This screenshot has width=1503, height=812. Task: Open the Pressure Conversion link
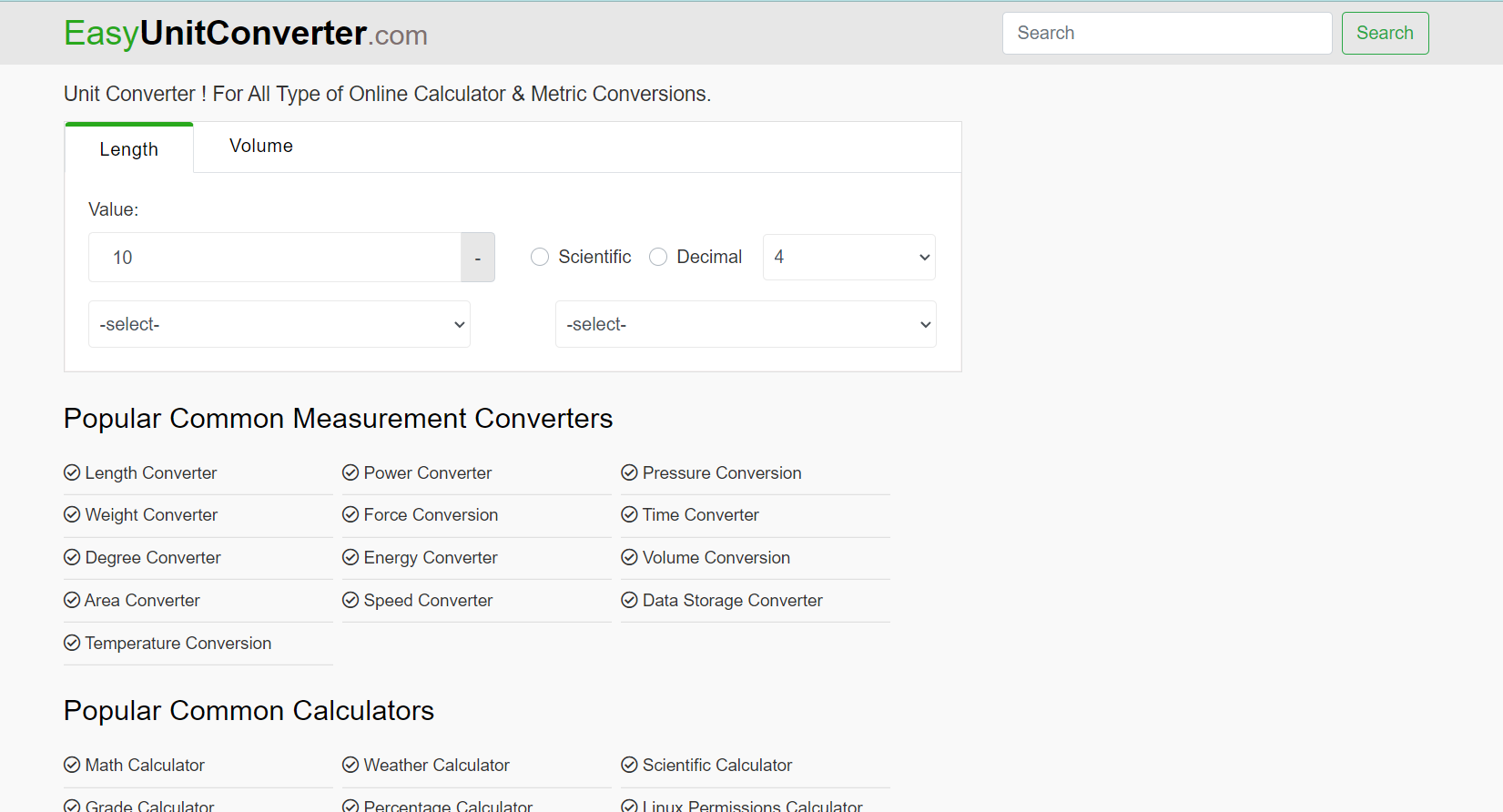722,472
